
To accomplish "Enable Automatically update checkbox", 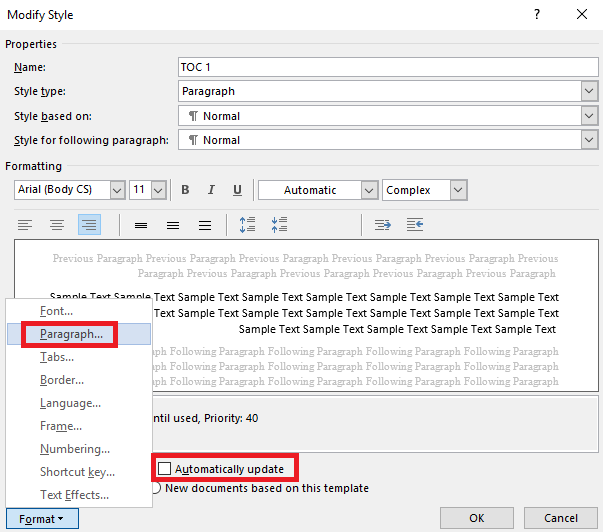I will coord(165,469).
